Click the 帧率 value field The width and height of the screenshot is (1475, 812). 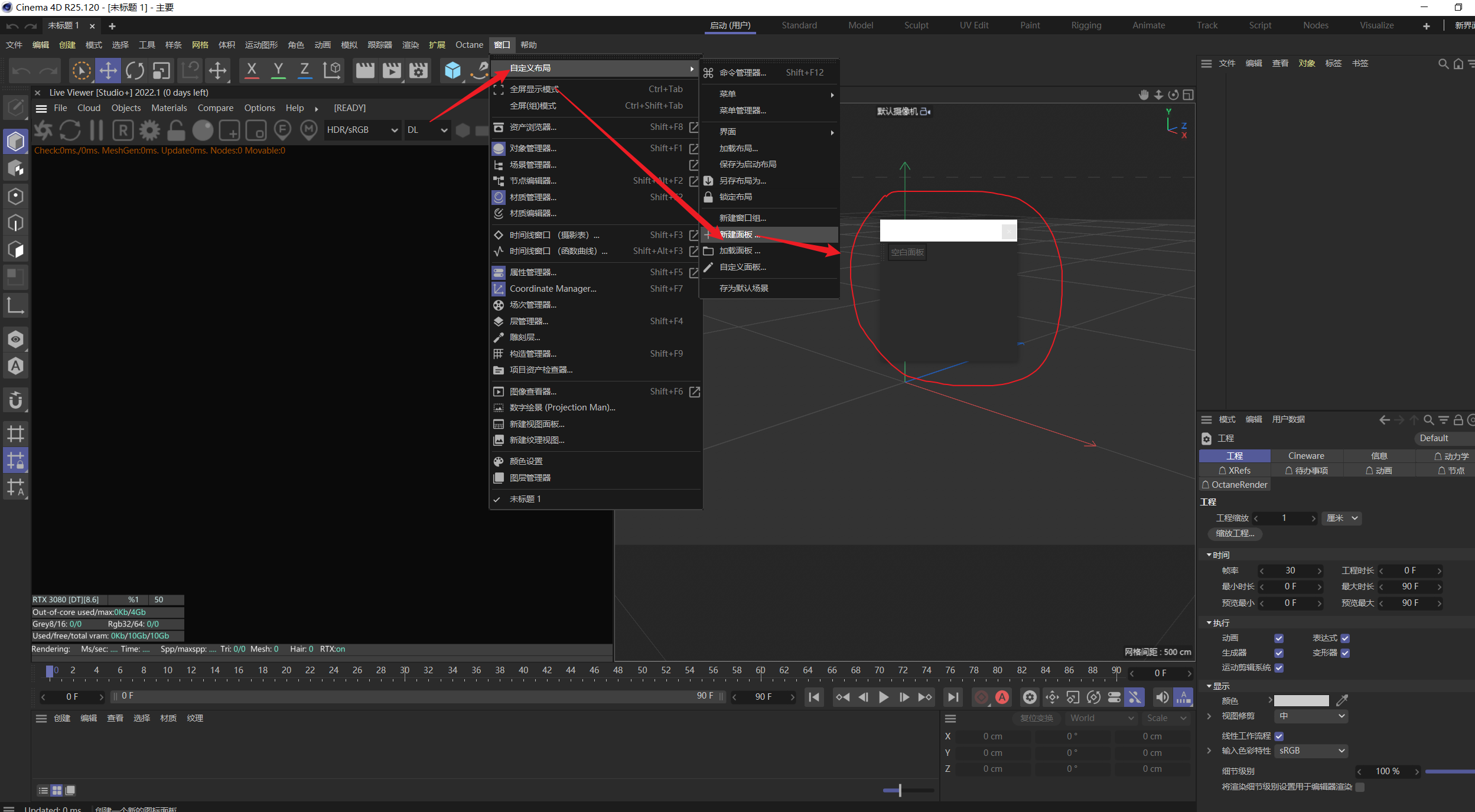click(x=1290, y=570)
